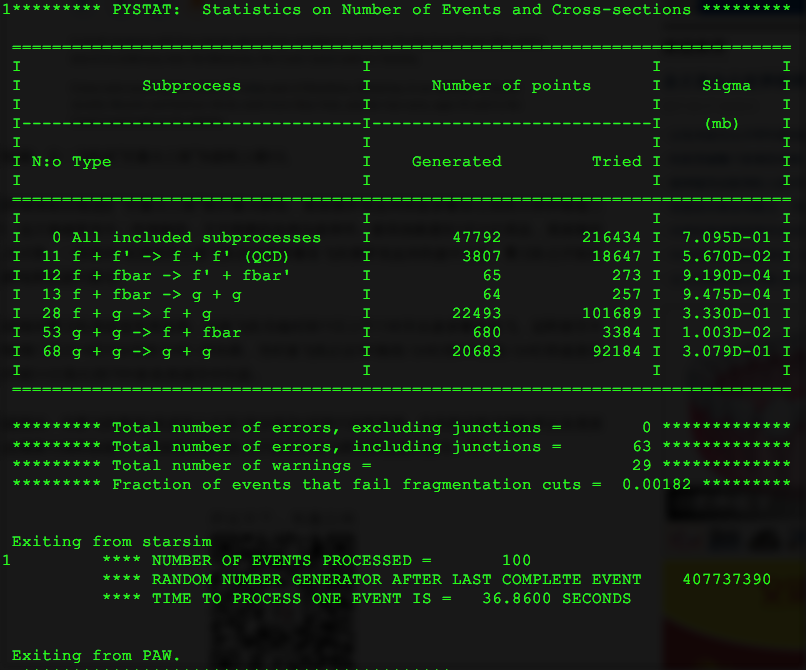Click generated value 3807
806x670 pixels.
click(x=481, y=257)
